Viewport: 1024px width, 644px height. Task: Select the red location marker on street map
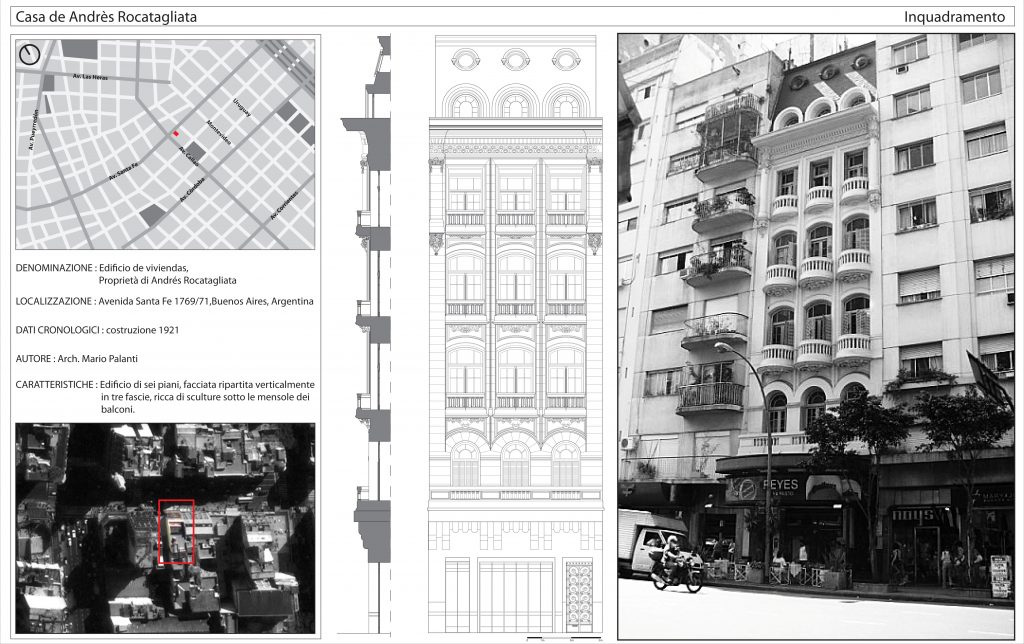176,133
